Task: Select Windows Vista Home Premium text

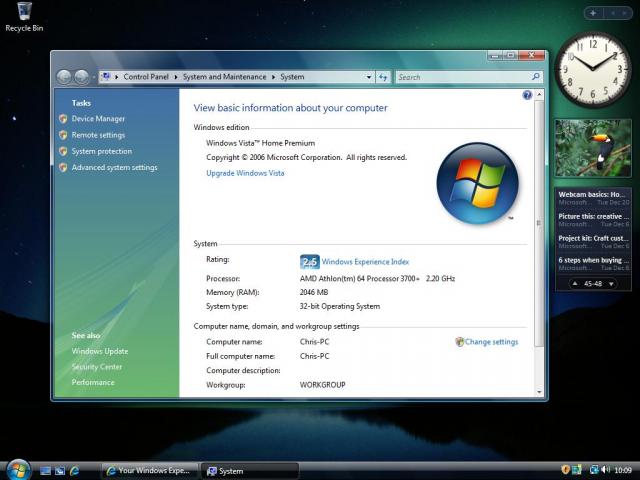Action: click(x=260, y=143)
